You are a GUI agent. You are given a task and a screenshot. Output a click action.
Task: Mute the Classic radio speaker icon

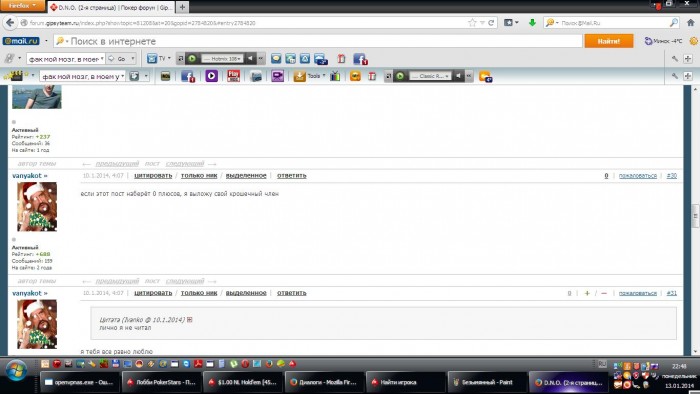click(458, 76)
